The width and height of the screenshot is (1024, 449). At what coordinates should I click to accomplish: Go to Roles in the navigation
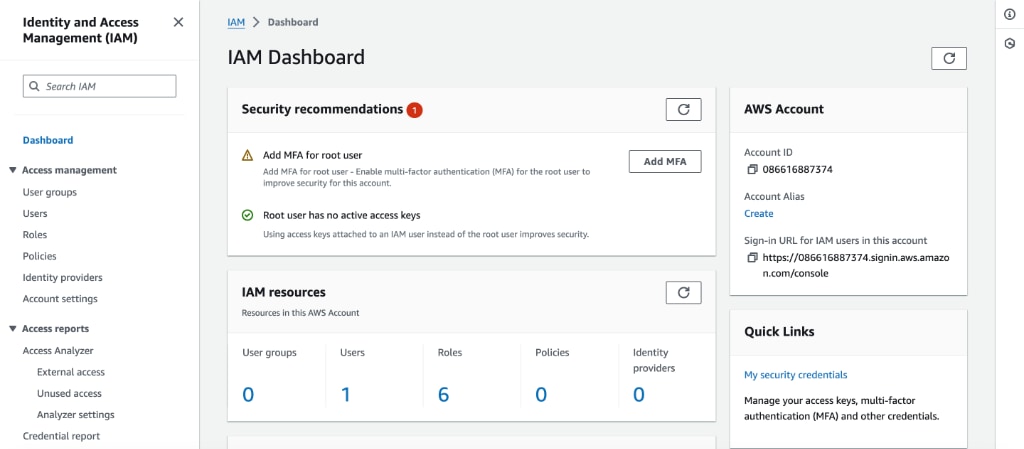point(35,235)
